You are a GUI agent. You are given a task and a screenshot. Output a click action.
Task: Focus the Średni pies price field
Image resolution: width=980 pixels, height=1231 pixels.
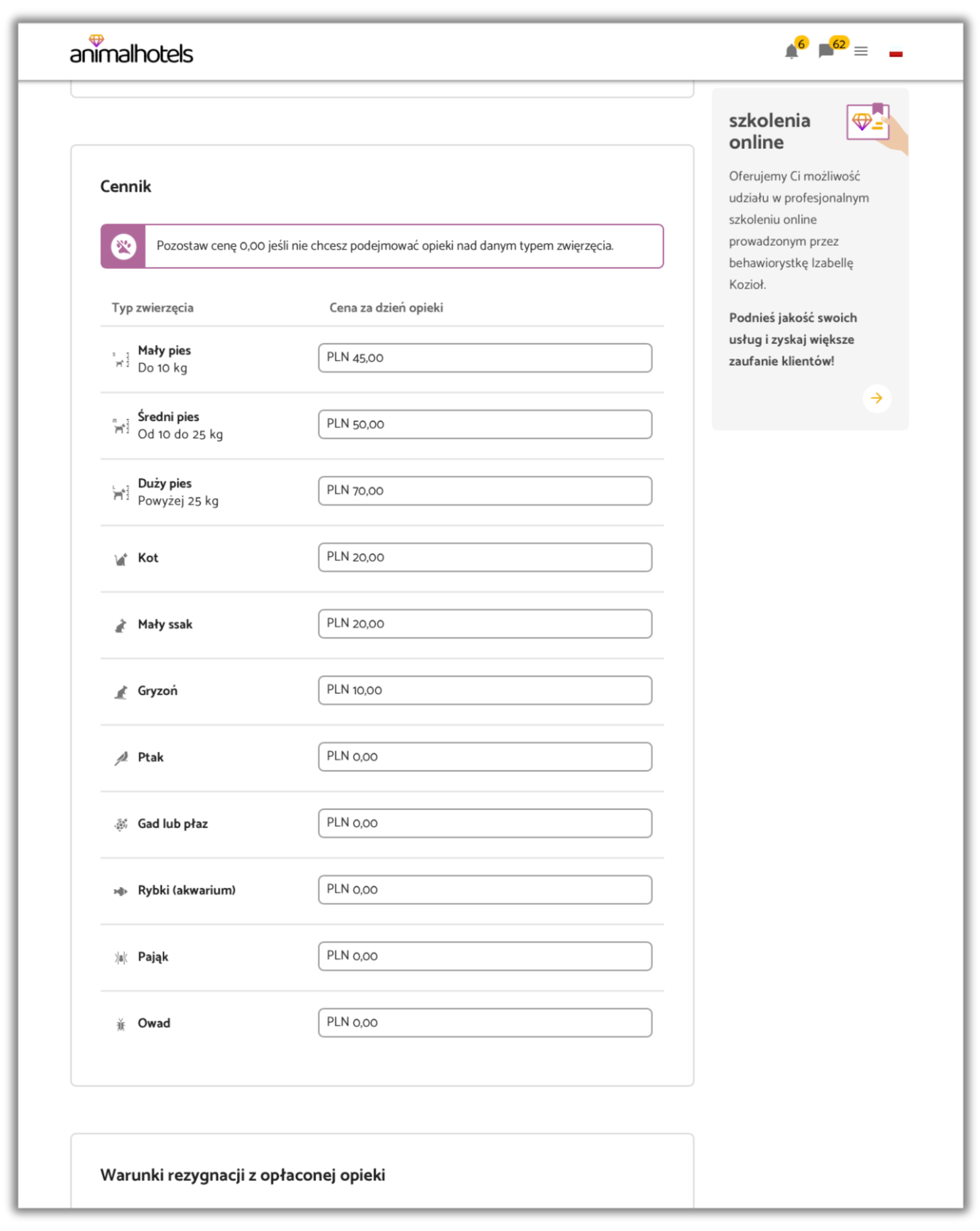coord(484,424)
